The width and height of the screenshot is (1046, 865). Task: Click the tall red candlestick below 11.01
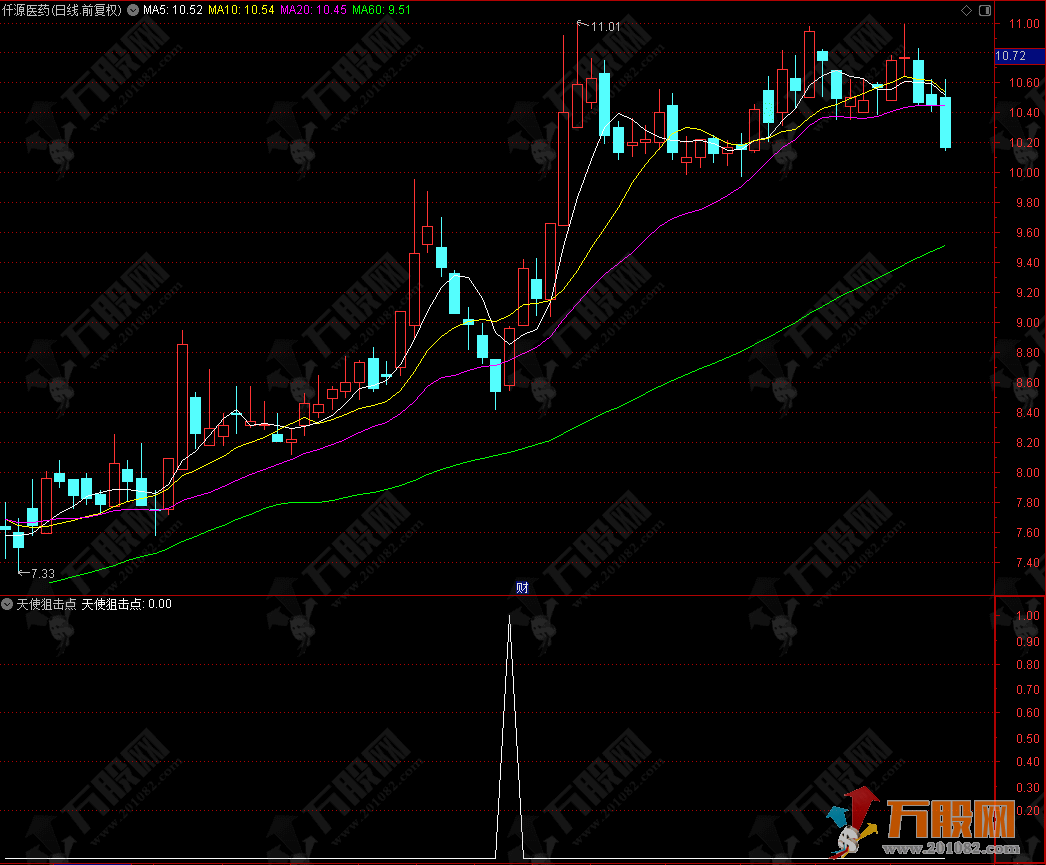click(564, 170)
